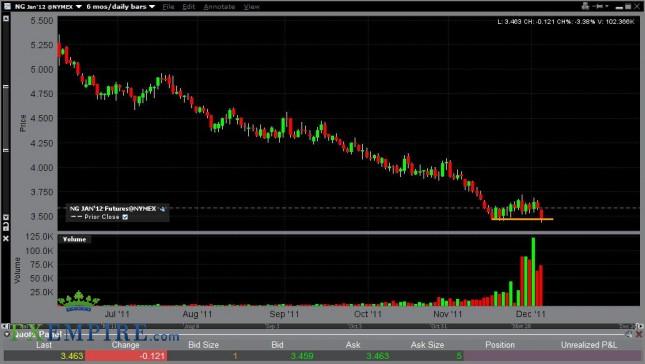The image size is (645, 364).
Task: Click the Oct '11 time axis label
Action: point(368,314)
